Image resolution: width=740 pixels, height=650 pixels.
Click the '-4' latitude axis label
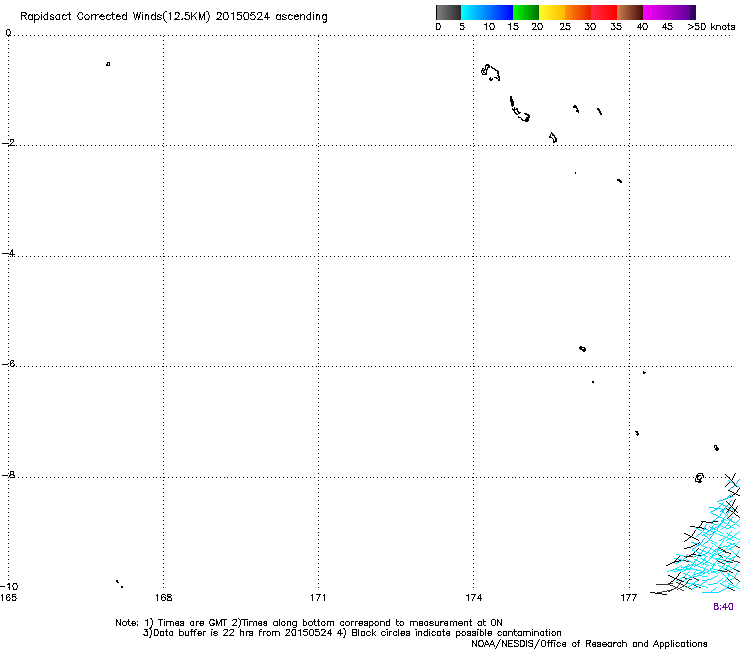(x=8, y=253)
